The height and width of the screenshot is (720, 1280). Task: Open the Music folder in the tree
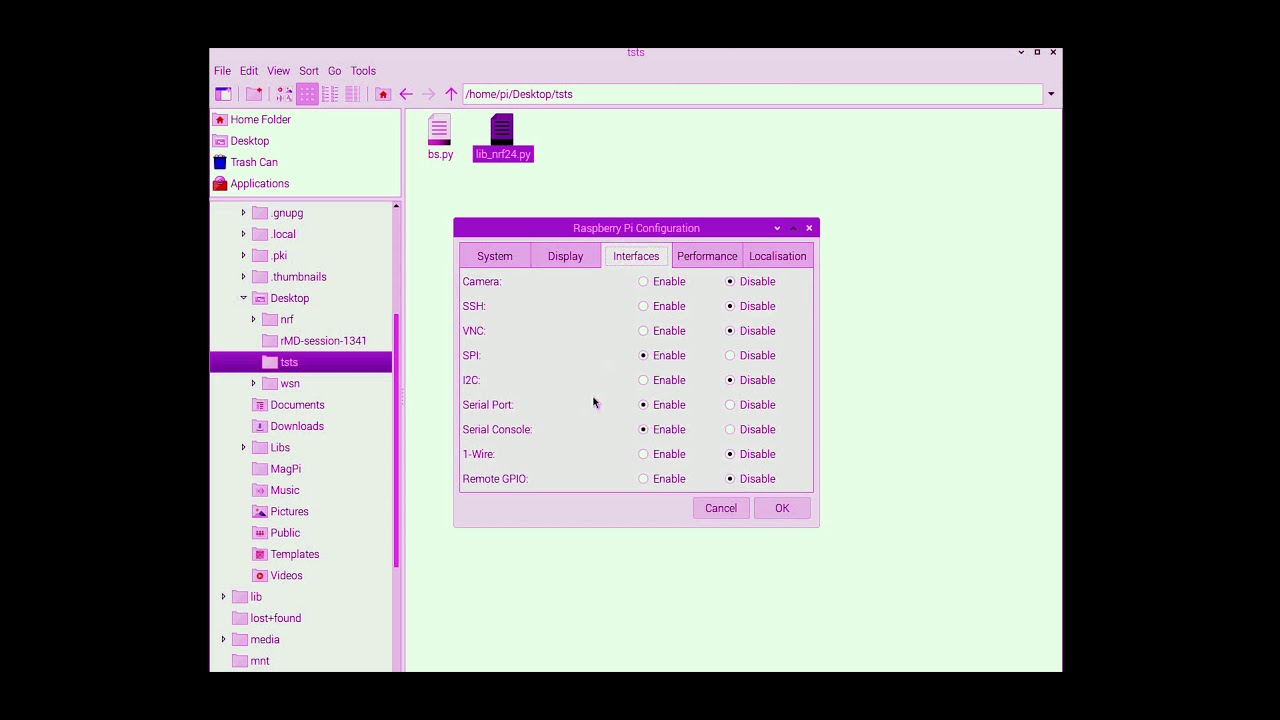click(285, 490)
